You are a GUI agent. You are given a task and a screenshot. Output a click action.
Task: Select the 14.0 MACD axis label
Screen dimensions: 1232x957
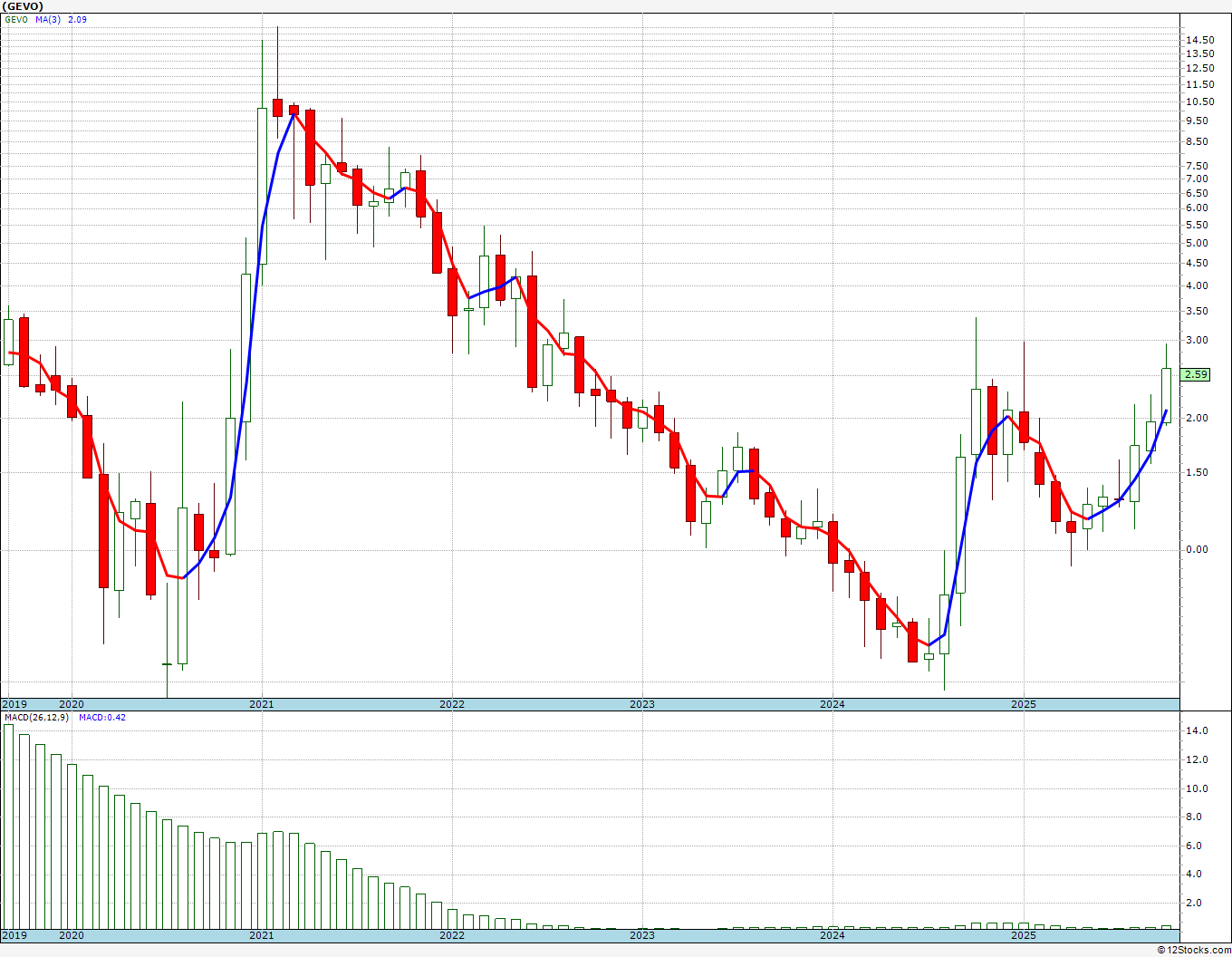(1196, 730)
